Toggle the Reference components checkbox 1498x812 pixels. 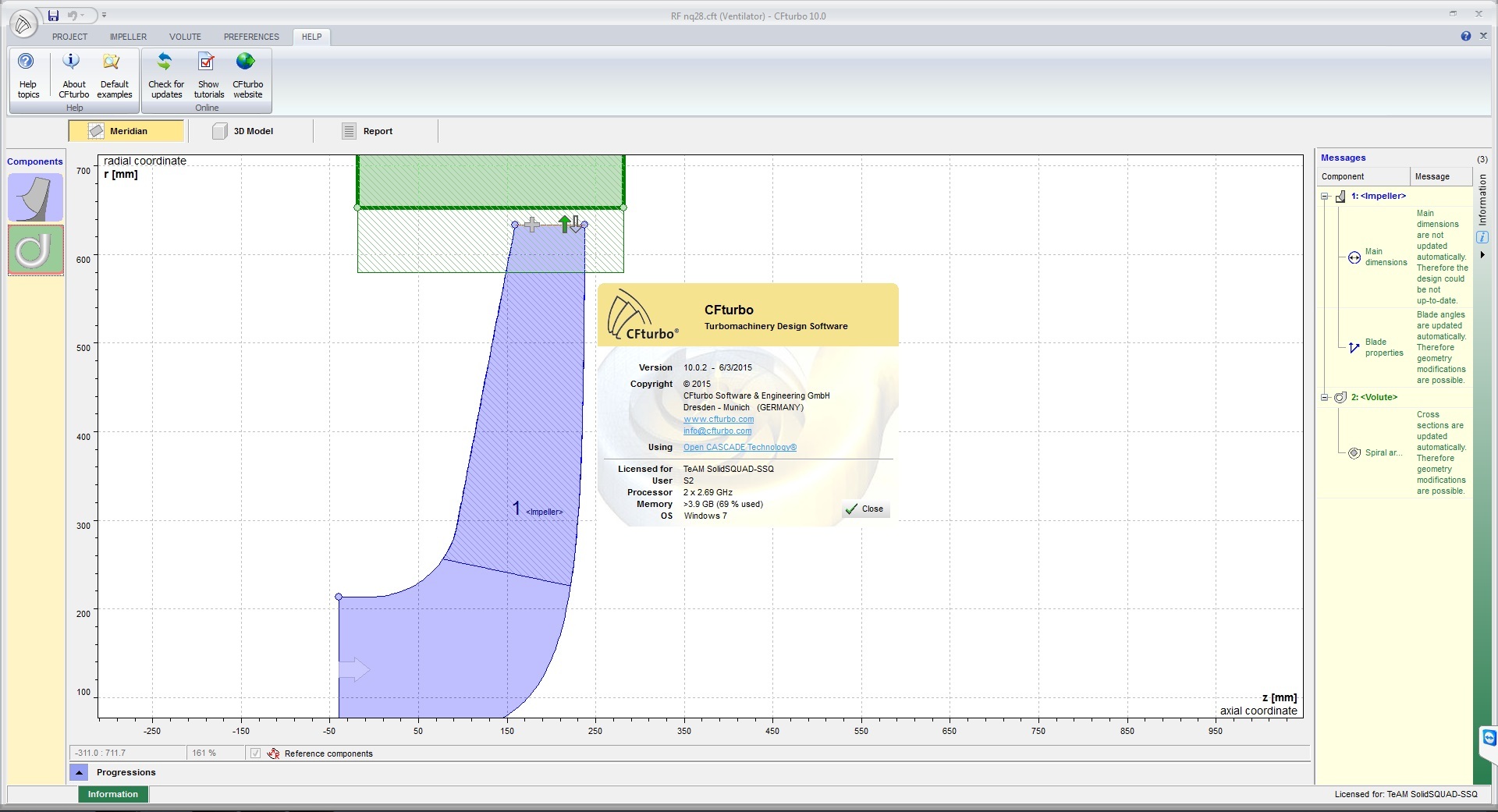[x=255, y=753]
